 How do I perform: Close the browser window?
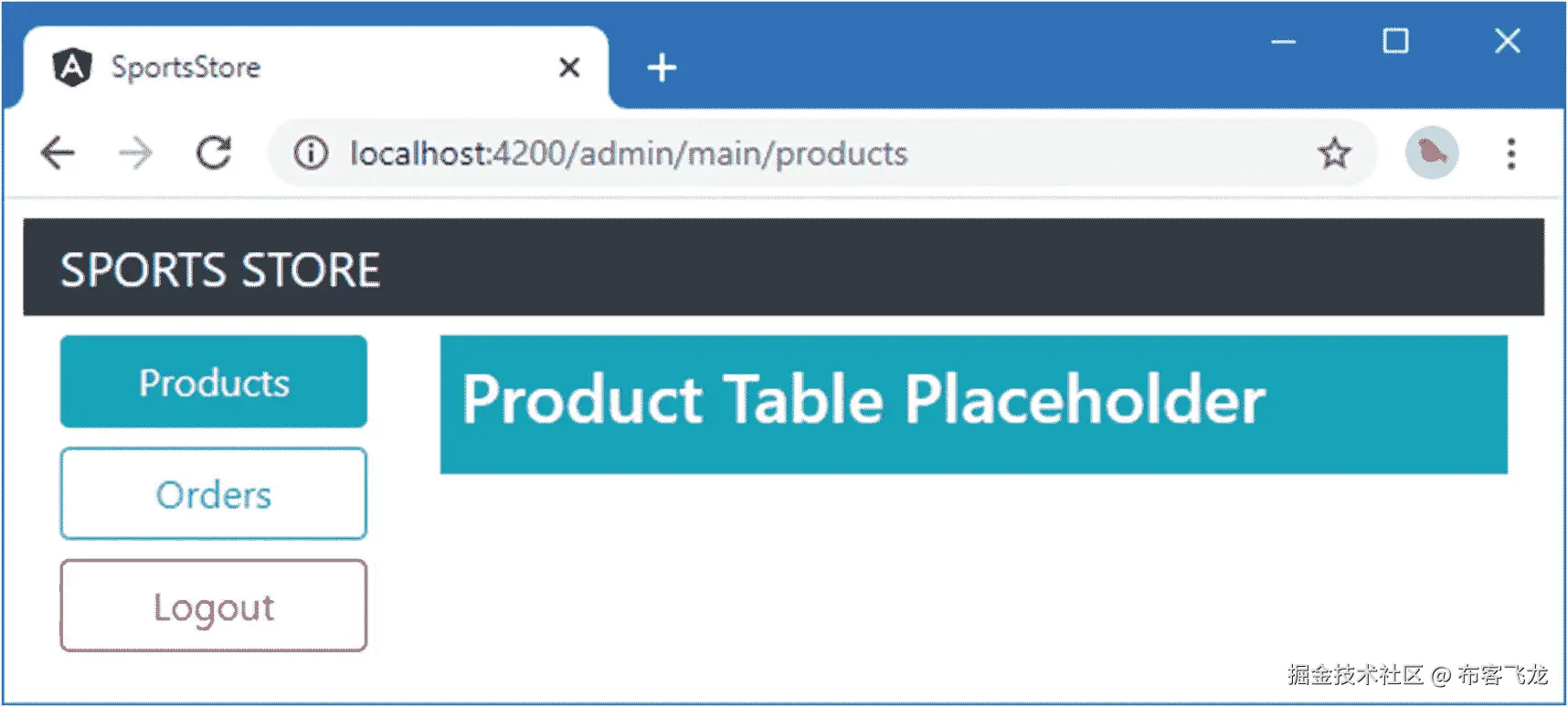point(1508,41)
